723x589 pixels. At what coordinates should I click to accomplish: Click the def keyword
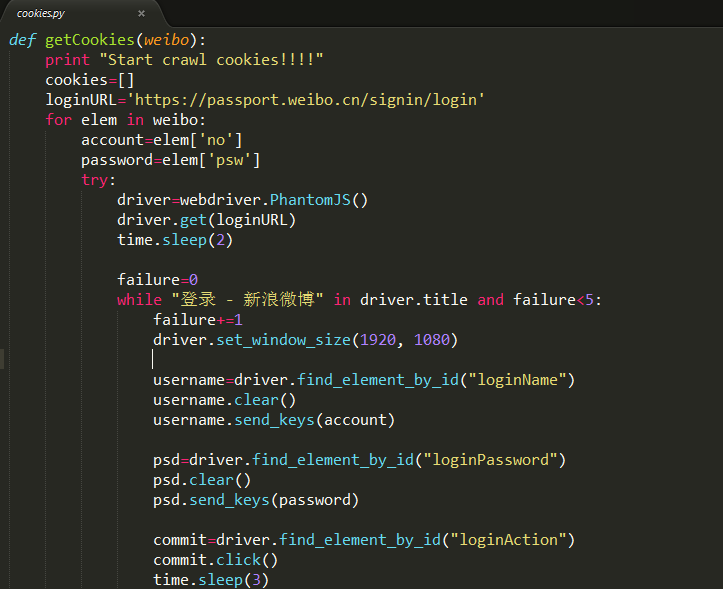point(22,40)
